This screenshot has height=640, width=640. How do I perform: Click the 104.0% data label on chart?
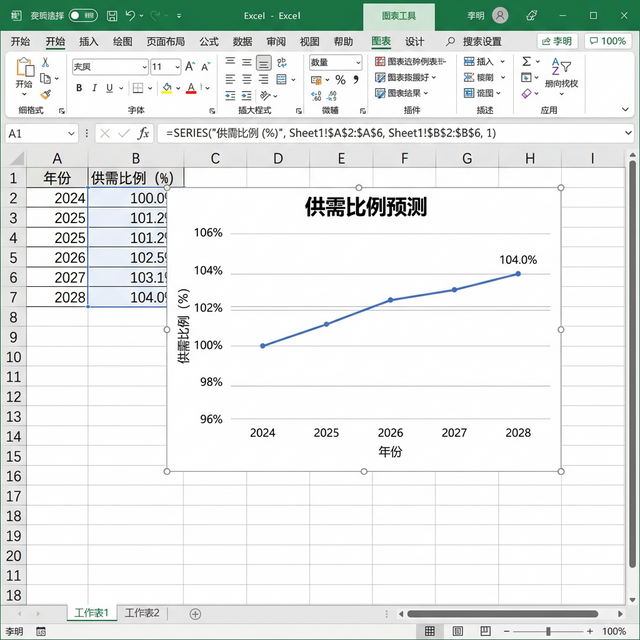pos(518,260)
